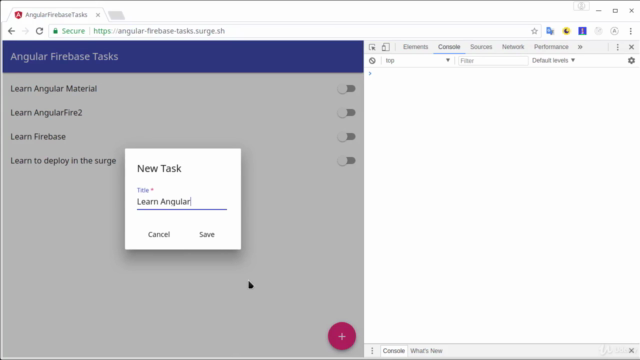
Task: Click the Title input field in dialog
Action: coord(182,202)
